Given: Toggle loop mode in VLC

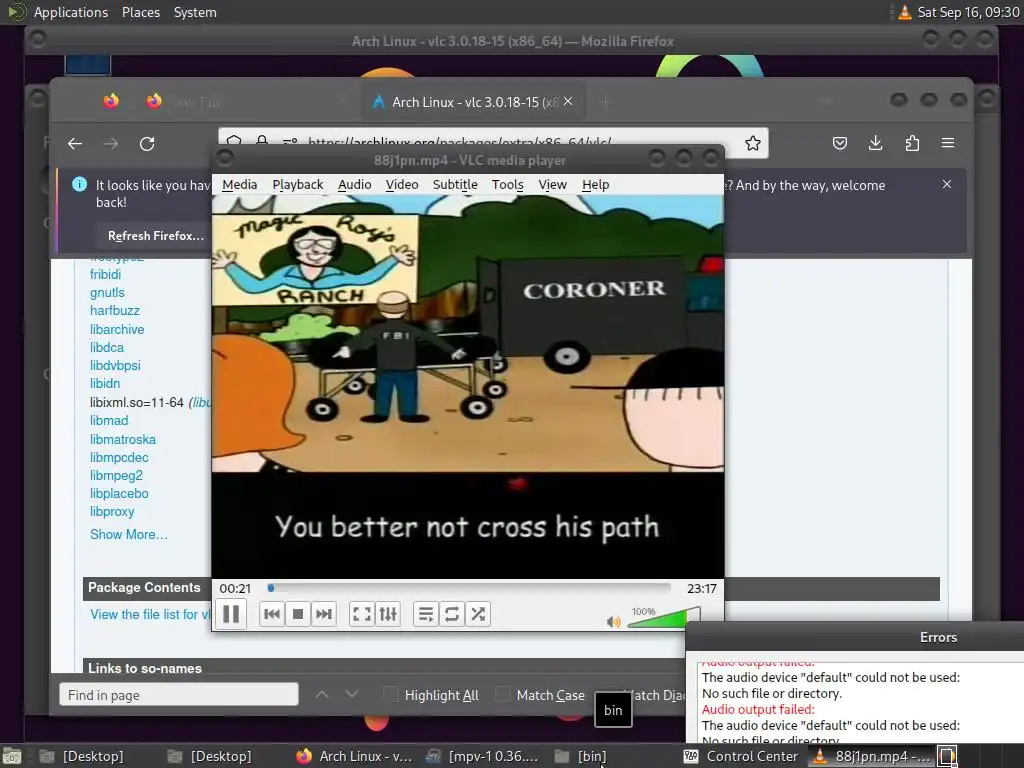Looking at the screenshot, I should tap(452, 614).
